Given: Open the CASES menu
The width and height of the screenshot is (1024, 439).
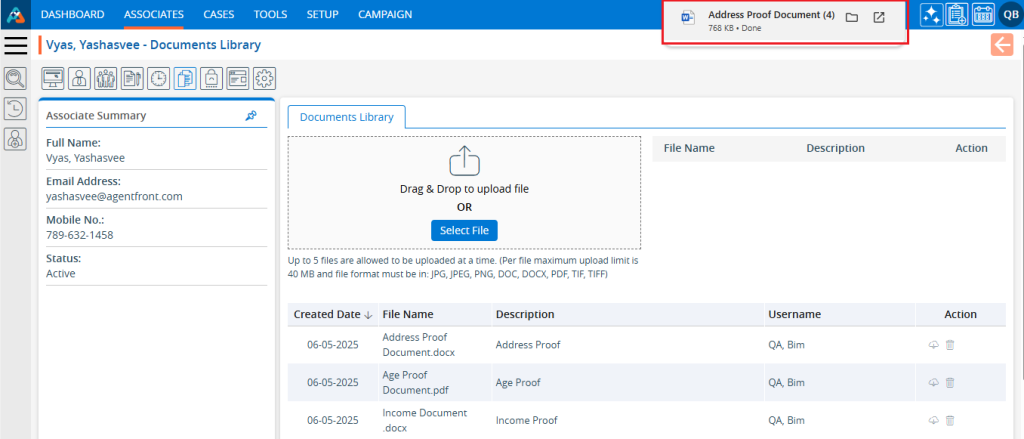Looking at the screenshot, I should coord(219,14).
